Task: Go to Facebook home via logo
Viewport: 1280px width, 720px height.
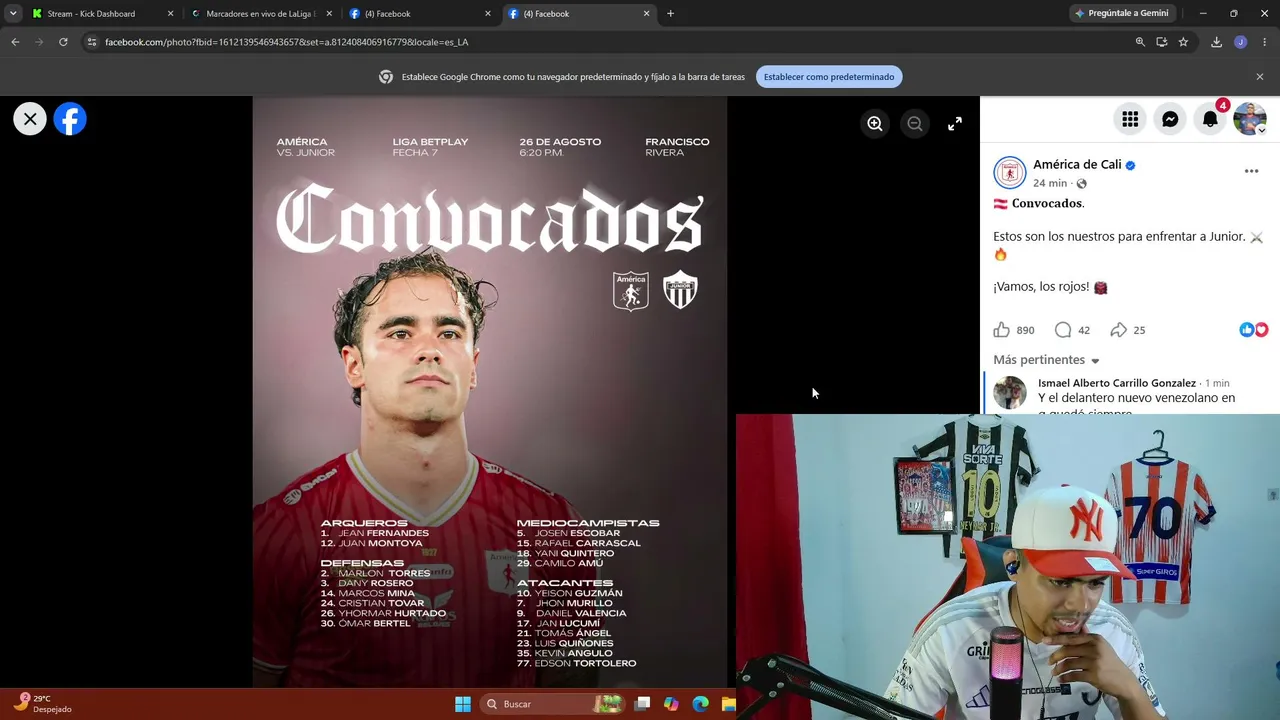Action: click(x=70, y=119)
